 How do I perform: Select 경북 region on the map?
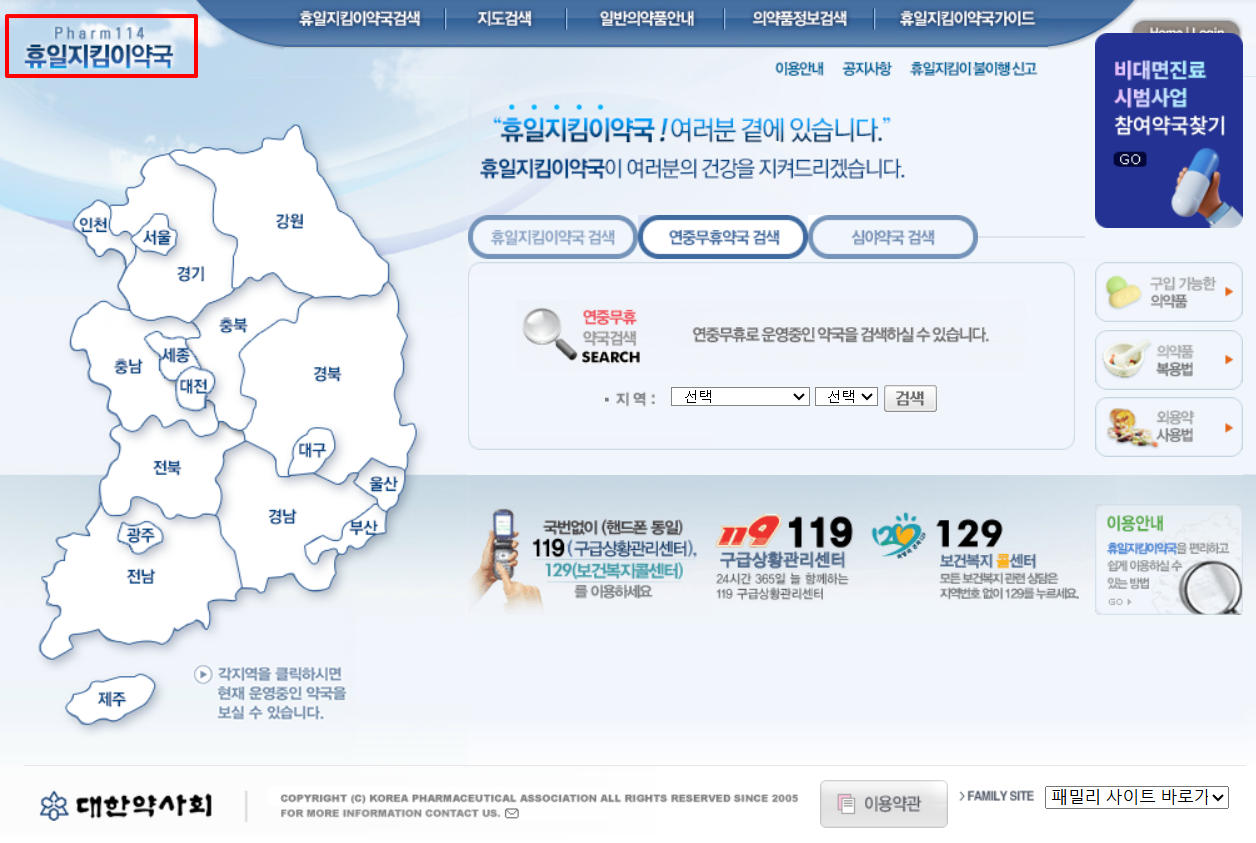point(327,374)
